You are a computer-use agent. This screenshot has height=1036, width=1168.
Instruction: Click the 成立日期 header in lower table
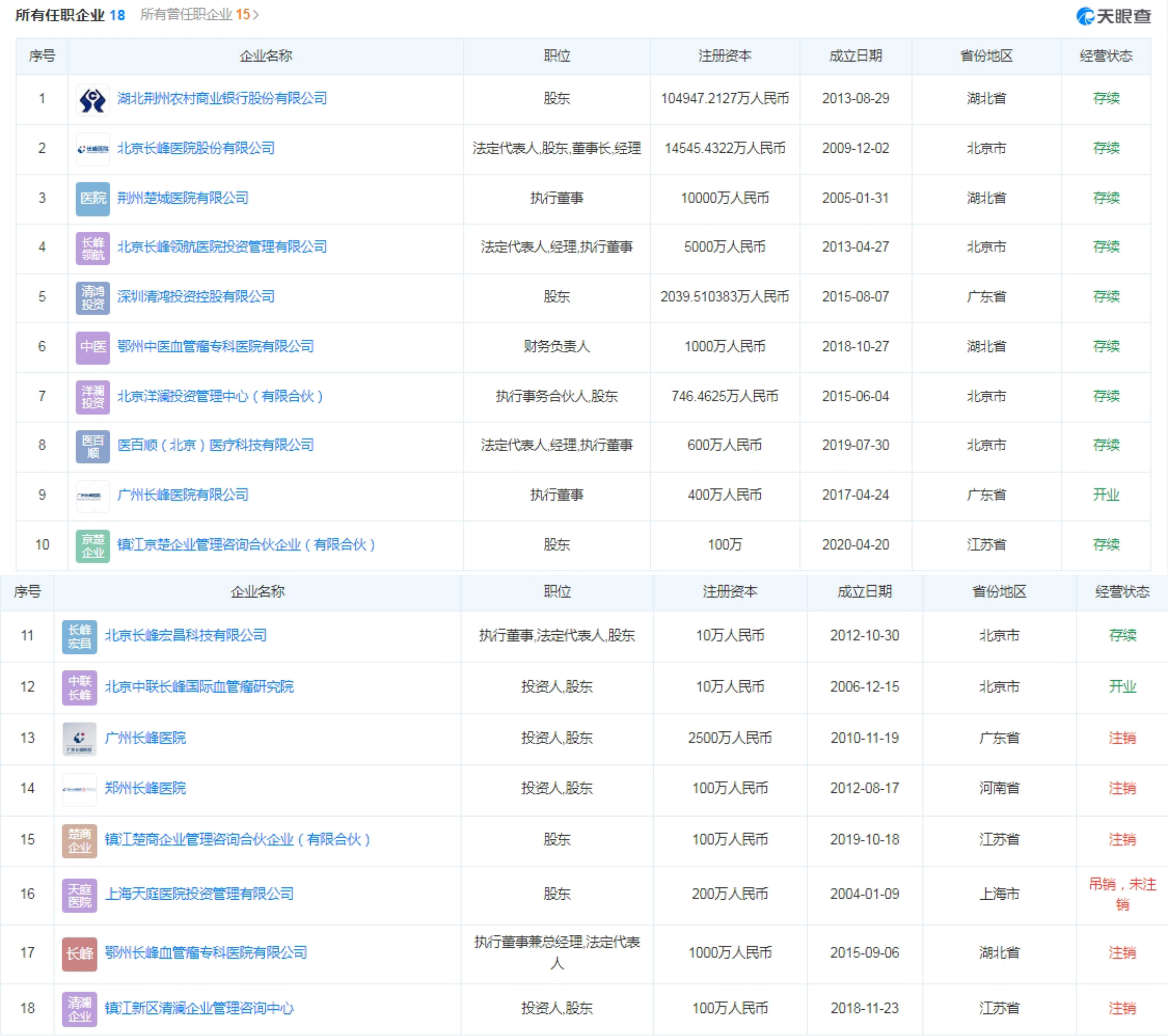pos(864,592)
